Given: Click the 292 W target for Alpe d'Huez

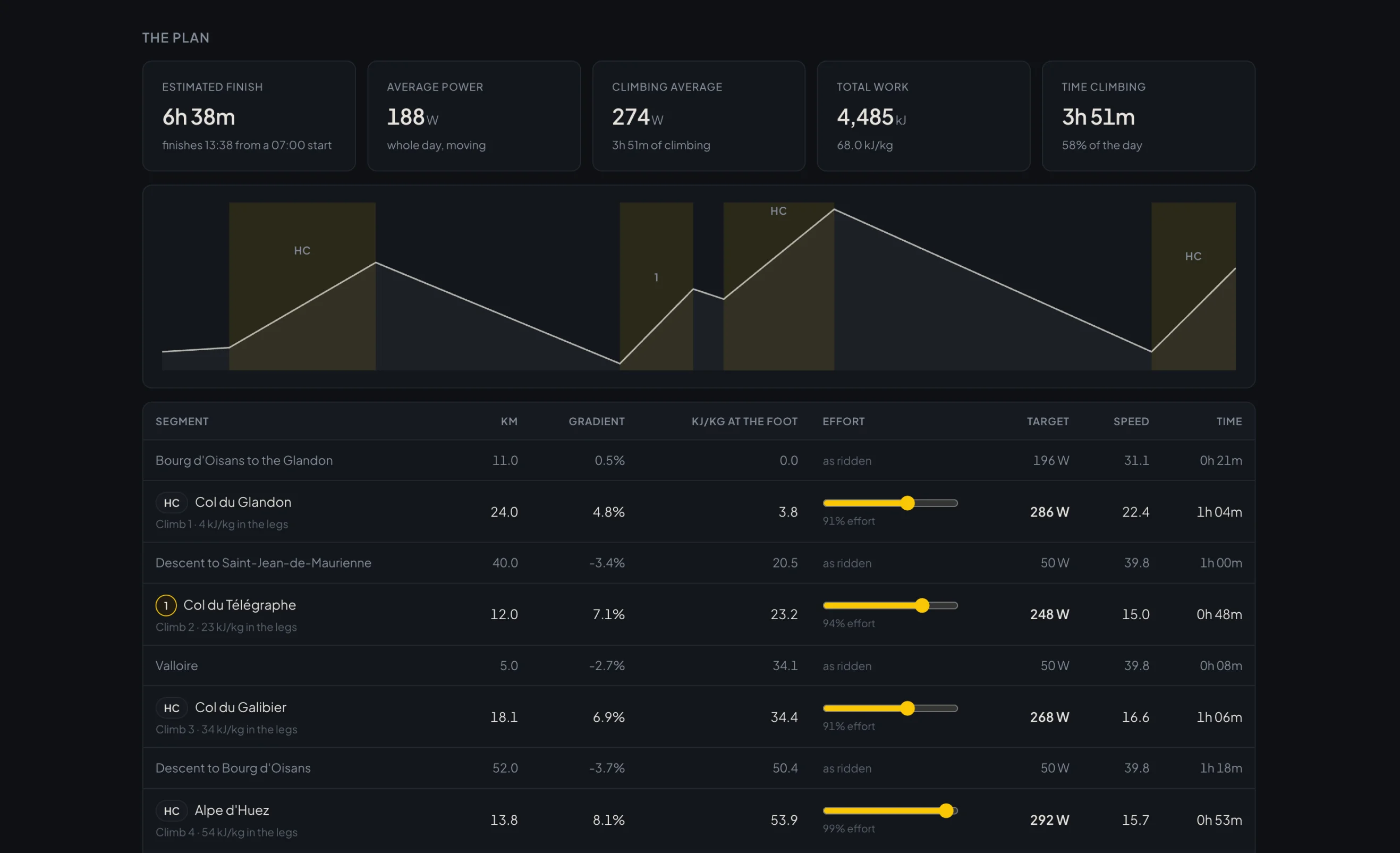Looking at the screenshot, I should (1049, 820).
